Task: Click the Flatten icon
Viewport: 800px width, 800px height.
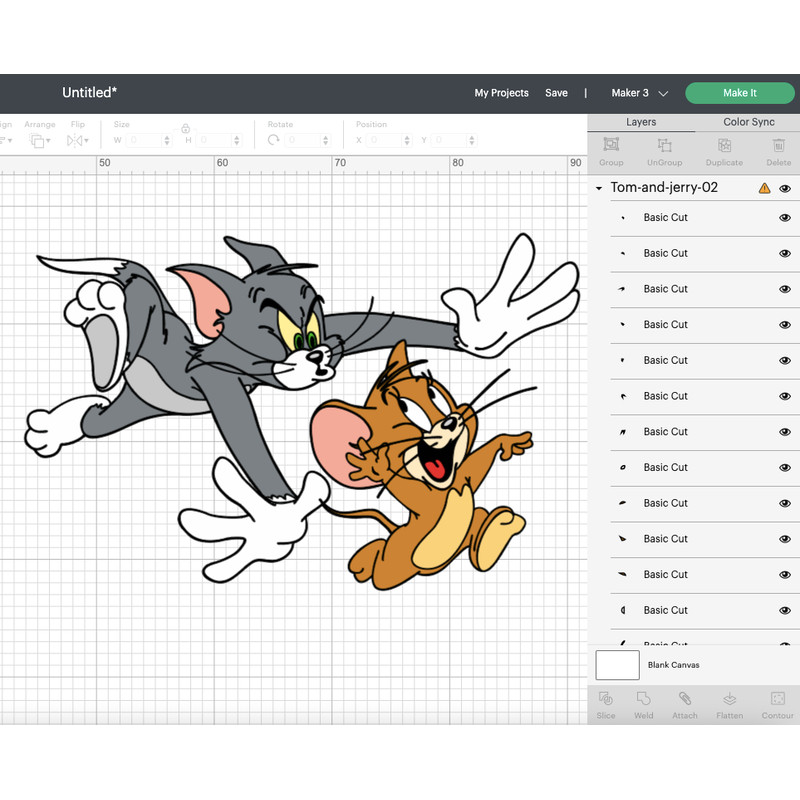Action: (x=729, y=705)
